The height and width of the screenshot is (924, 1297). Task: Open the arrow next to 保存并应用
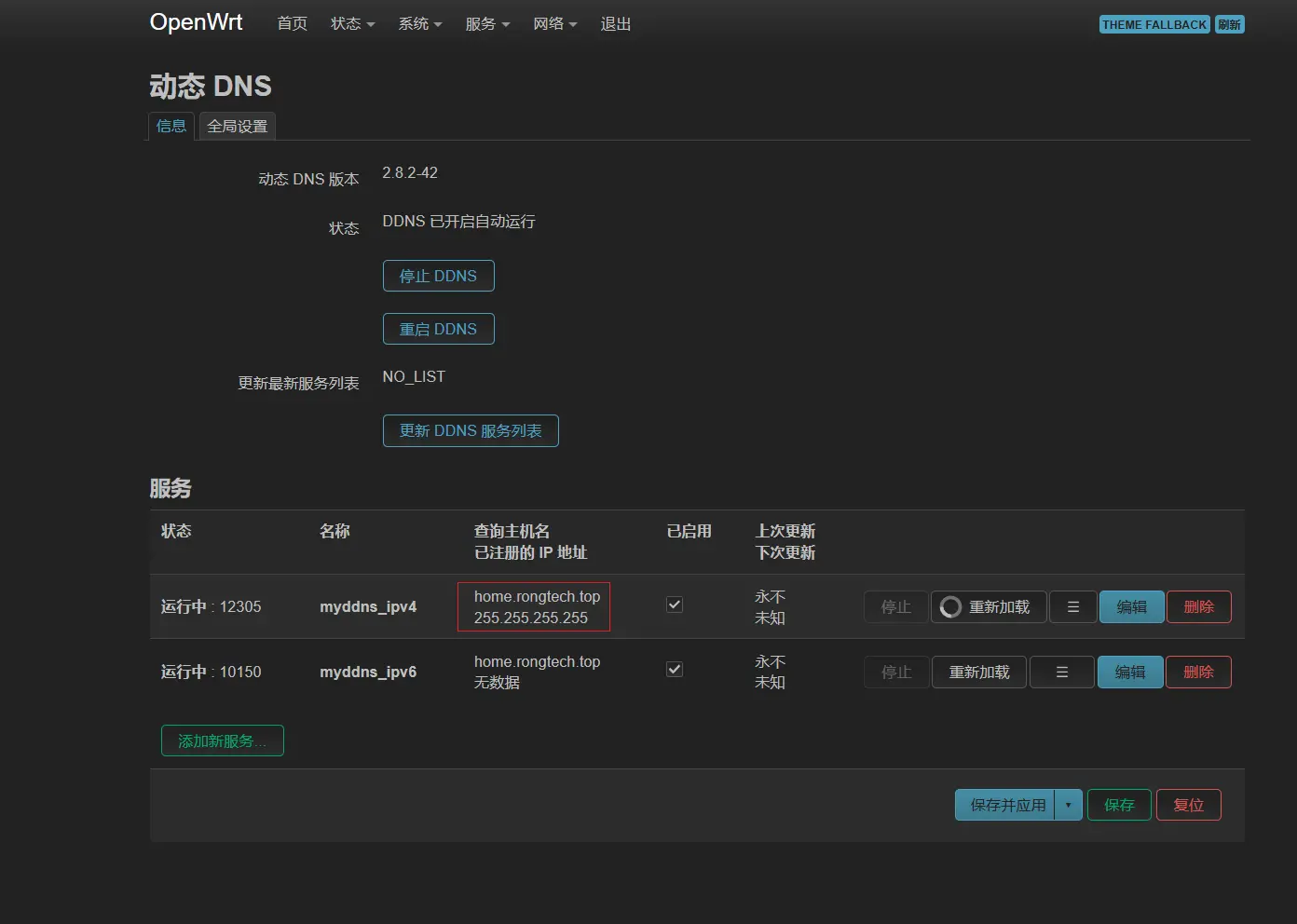coord(1068,806)
